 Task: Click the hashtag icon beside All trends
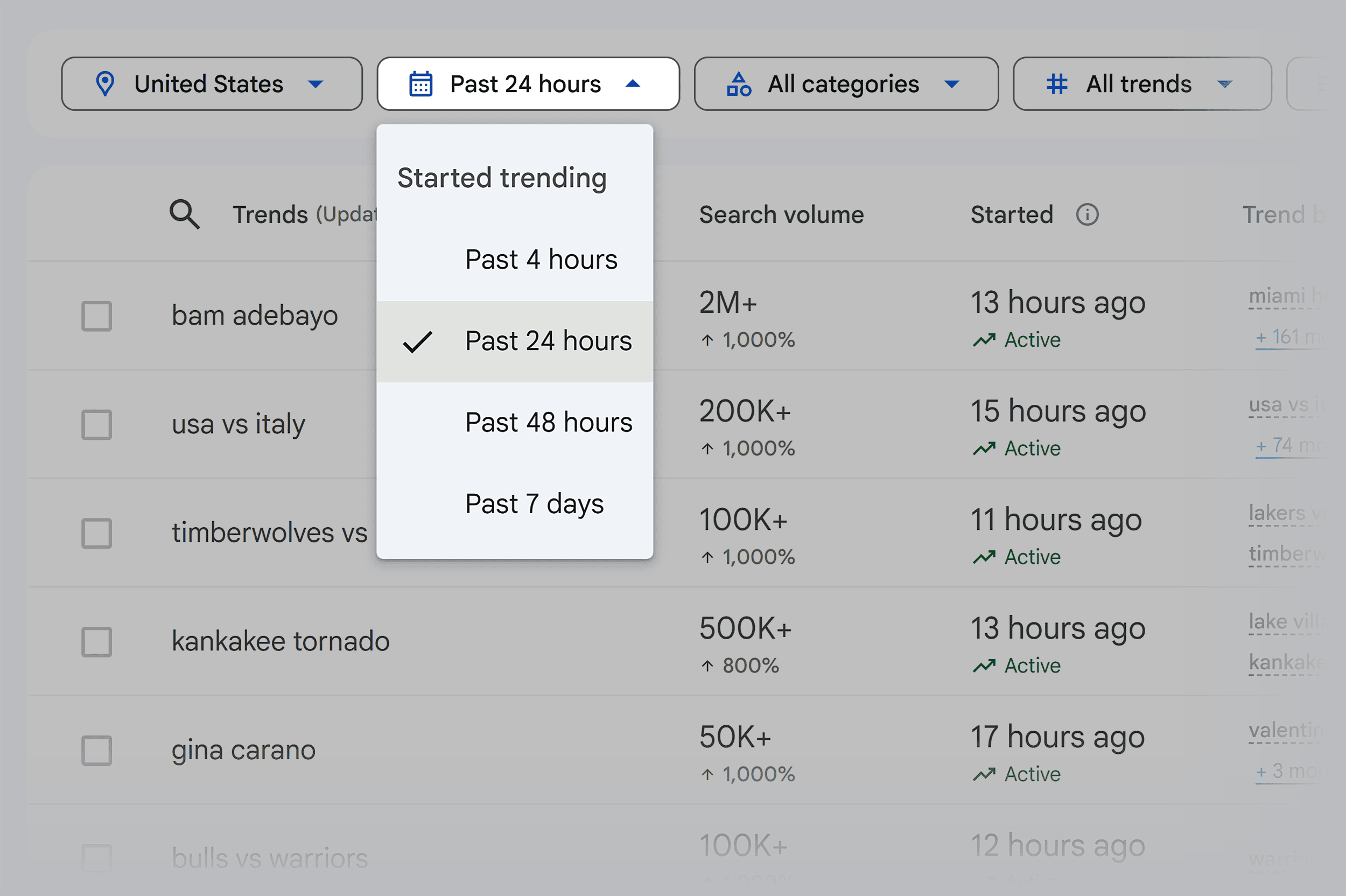(x=1056, y=83)
